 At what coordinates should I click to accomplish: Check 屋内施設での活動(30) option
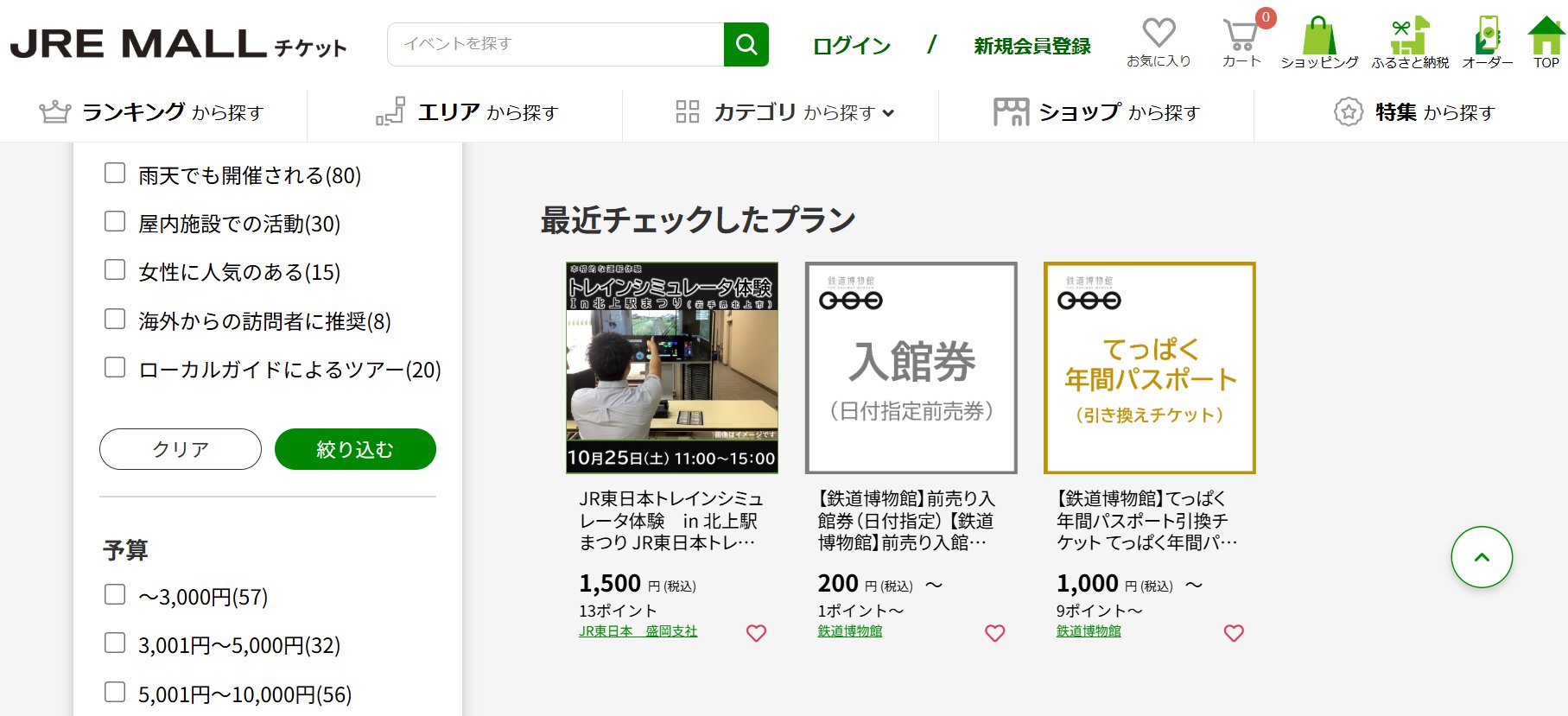pyautogui.click(x=115, y=221)
